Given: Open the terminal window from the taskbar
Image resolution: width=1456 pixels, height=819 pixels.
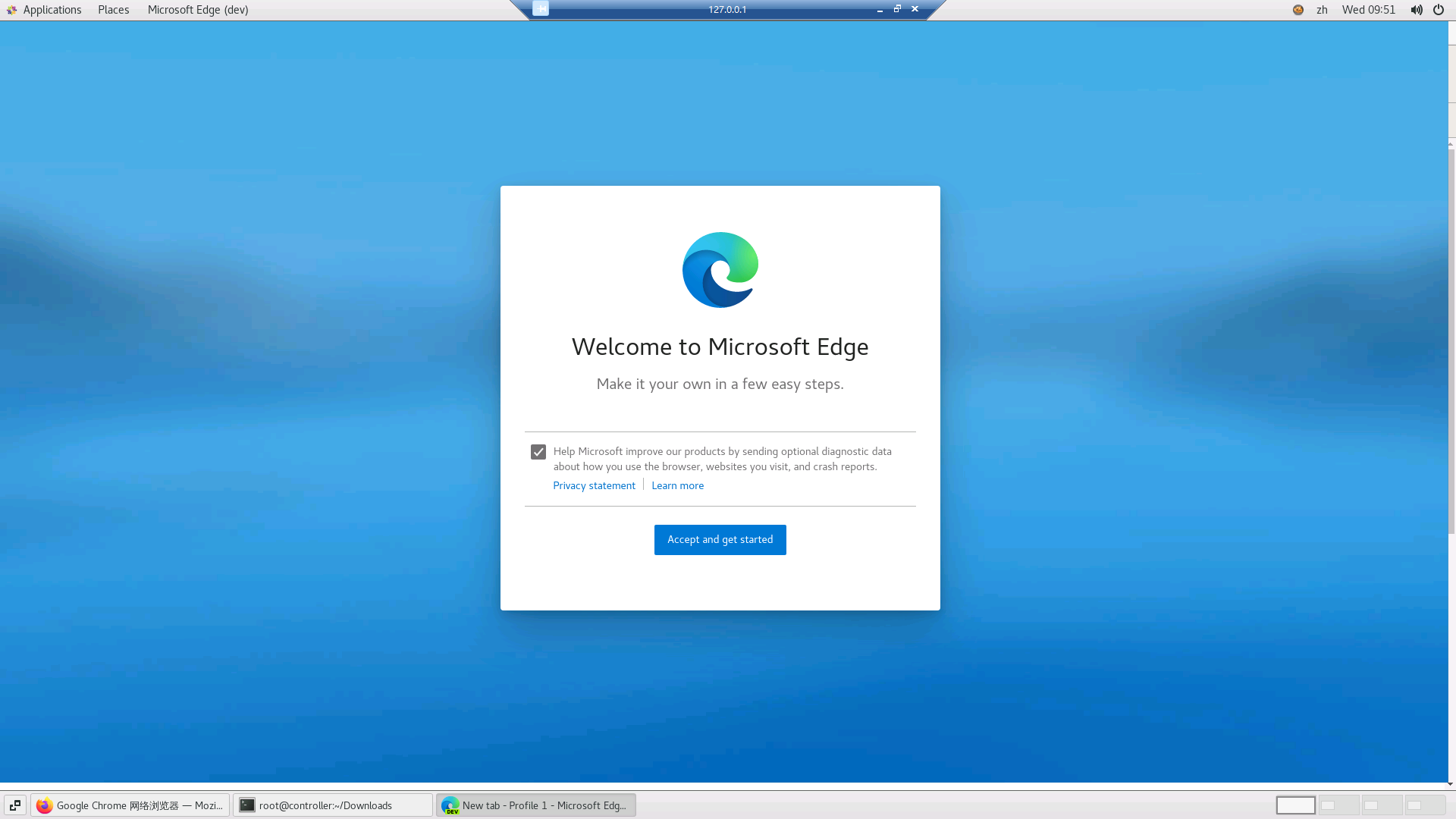Looking at the screenshot, I should [x=334, y=805].
